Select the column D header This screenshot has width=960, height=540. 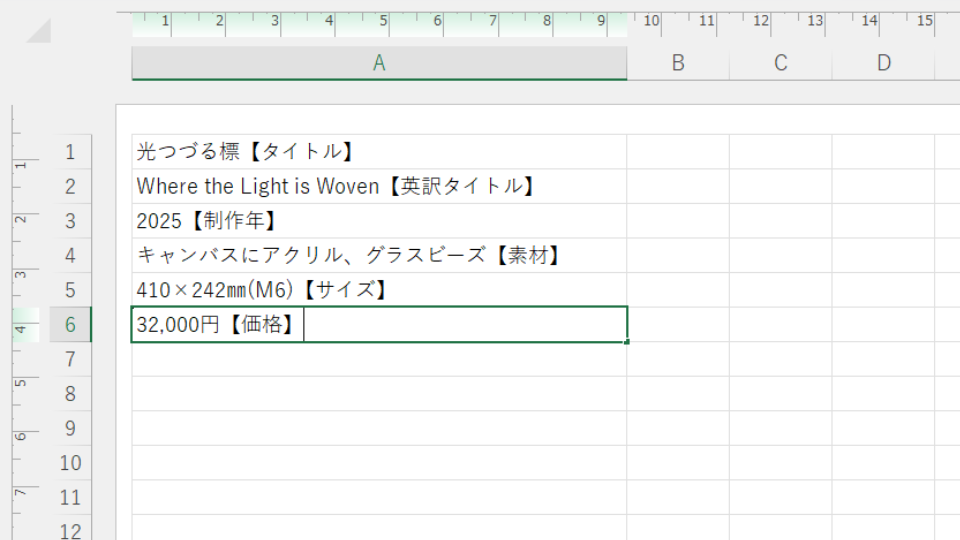point(883,63)
